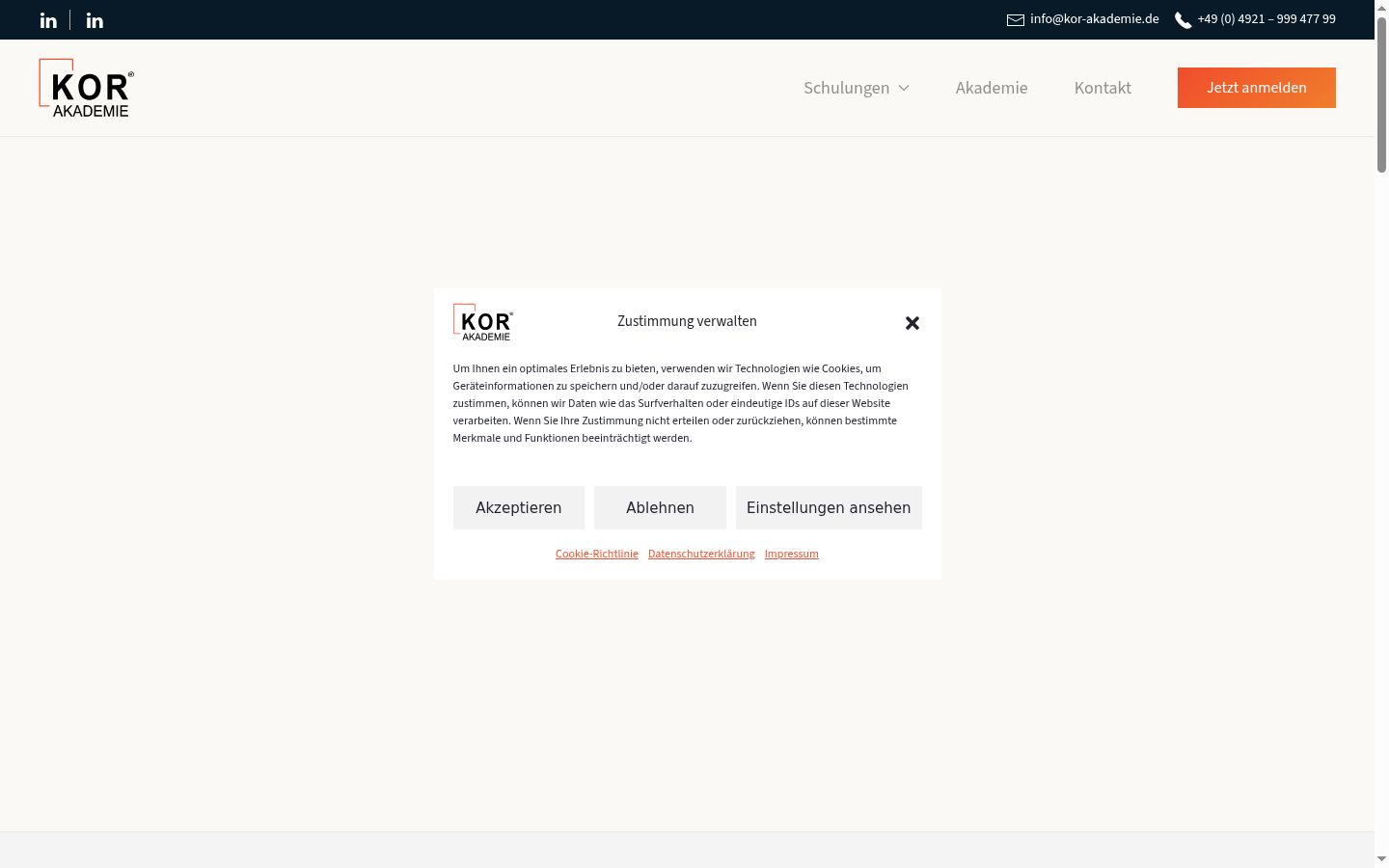The image size is (1389, 868).
Task: Click the envelope icon beside the email address
Action: pos(1016,20)
